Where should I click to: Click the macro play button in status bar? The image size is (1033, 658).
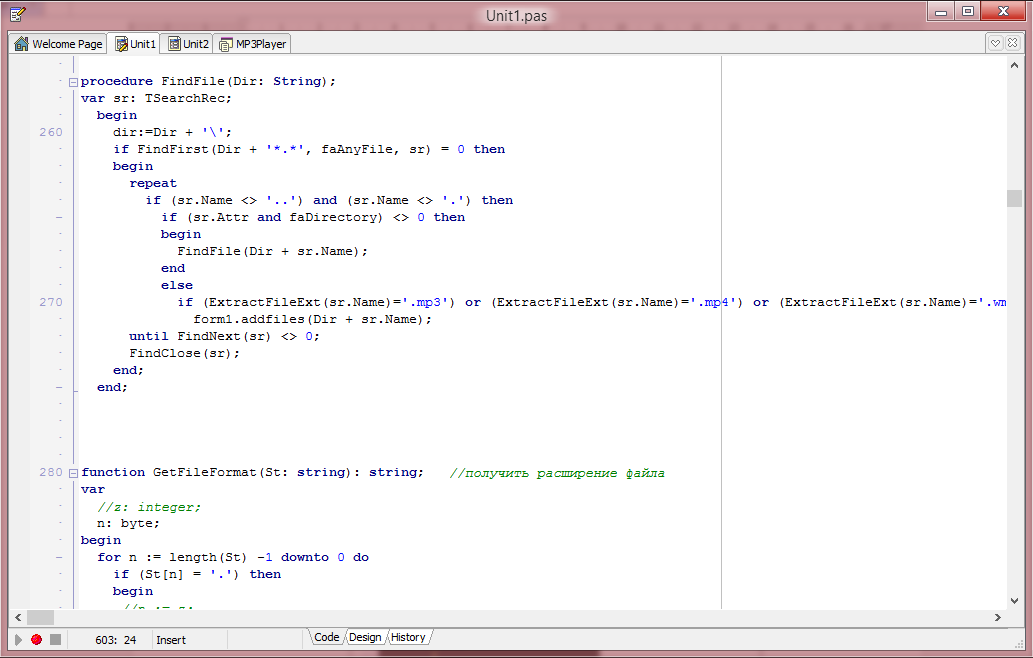18,639
